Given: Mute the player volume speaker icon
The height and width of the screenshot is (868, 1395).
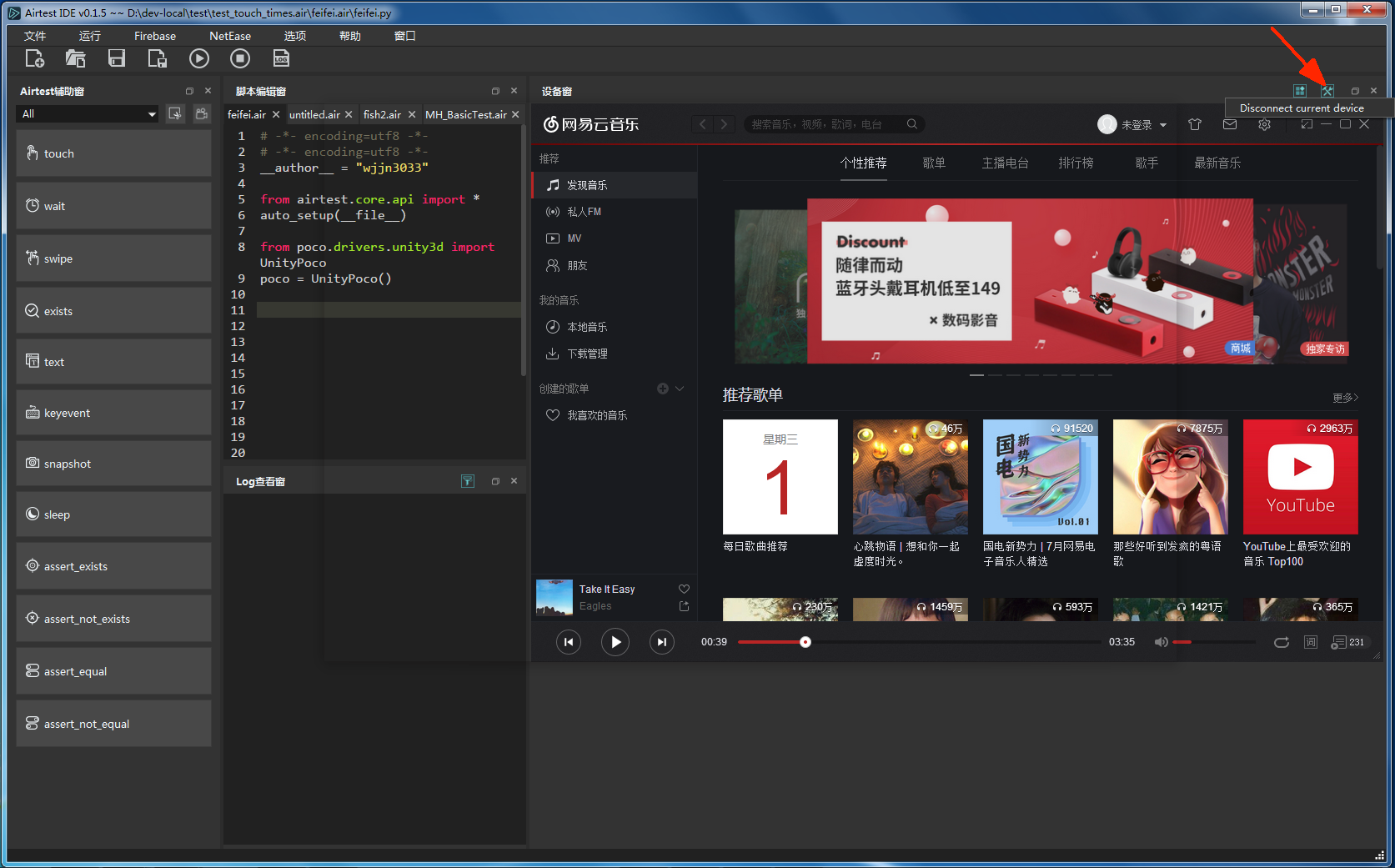Looking at the screenshot, I should [1161, 642].
